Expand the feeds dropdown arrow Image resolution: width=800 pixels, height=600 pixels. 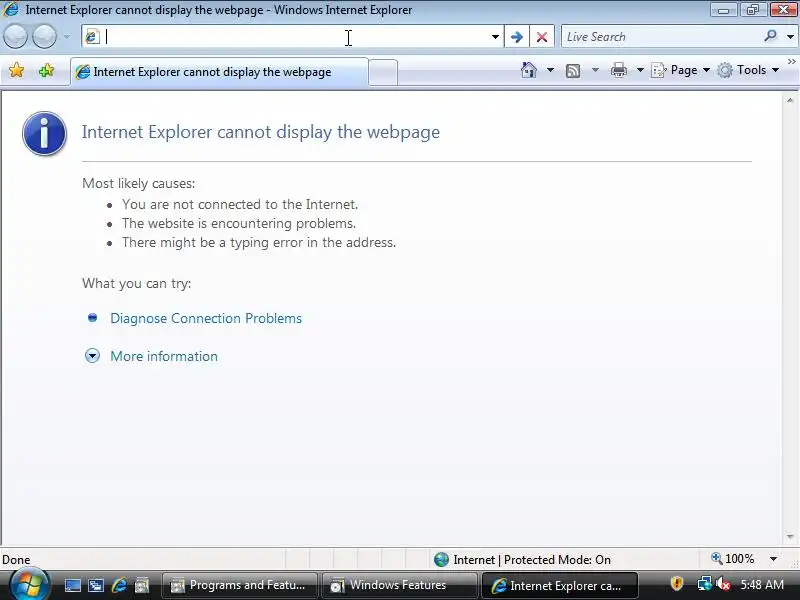[595, 70]
